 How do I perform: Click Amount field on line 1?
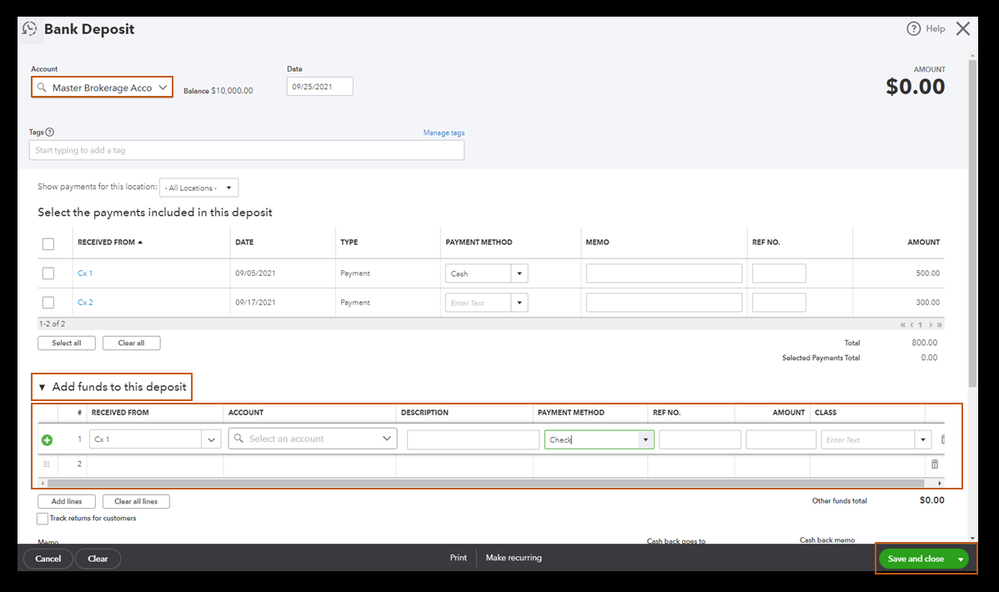click(781, 440)
